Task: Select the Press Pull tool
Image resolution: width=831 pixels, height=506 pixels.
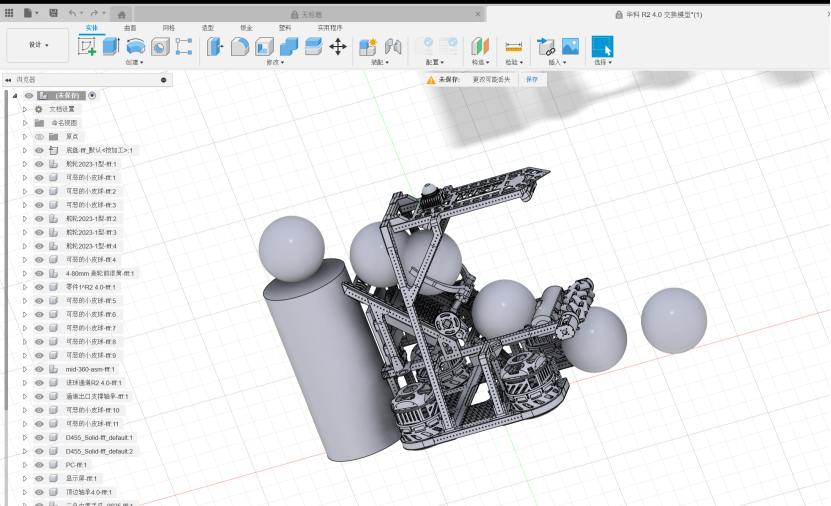Action: point(215,47)
